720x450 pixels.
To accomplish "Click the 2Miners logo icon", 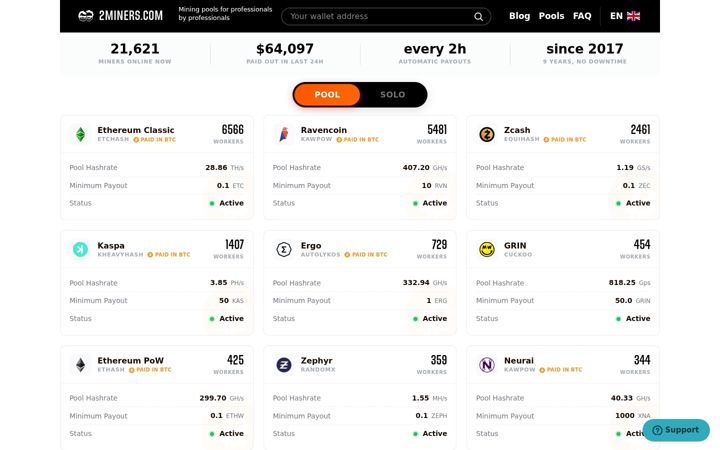I will (86, 16).
